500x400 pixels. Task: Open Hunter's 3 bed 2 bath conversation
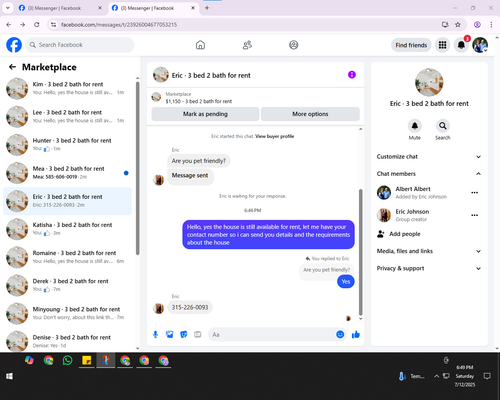(67, 145)
